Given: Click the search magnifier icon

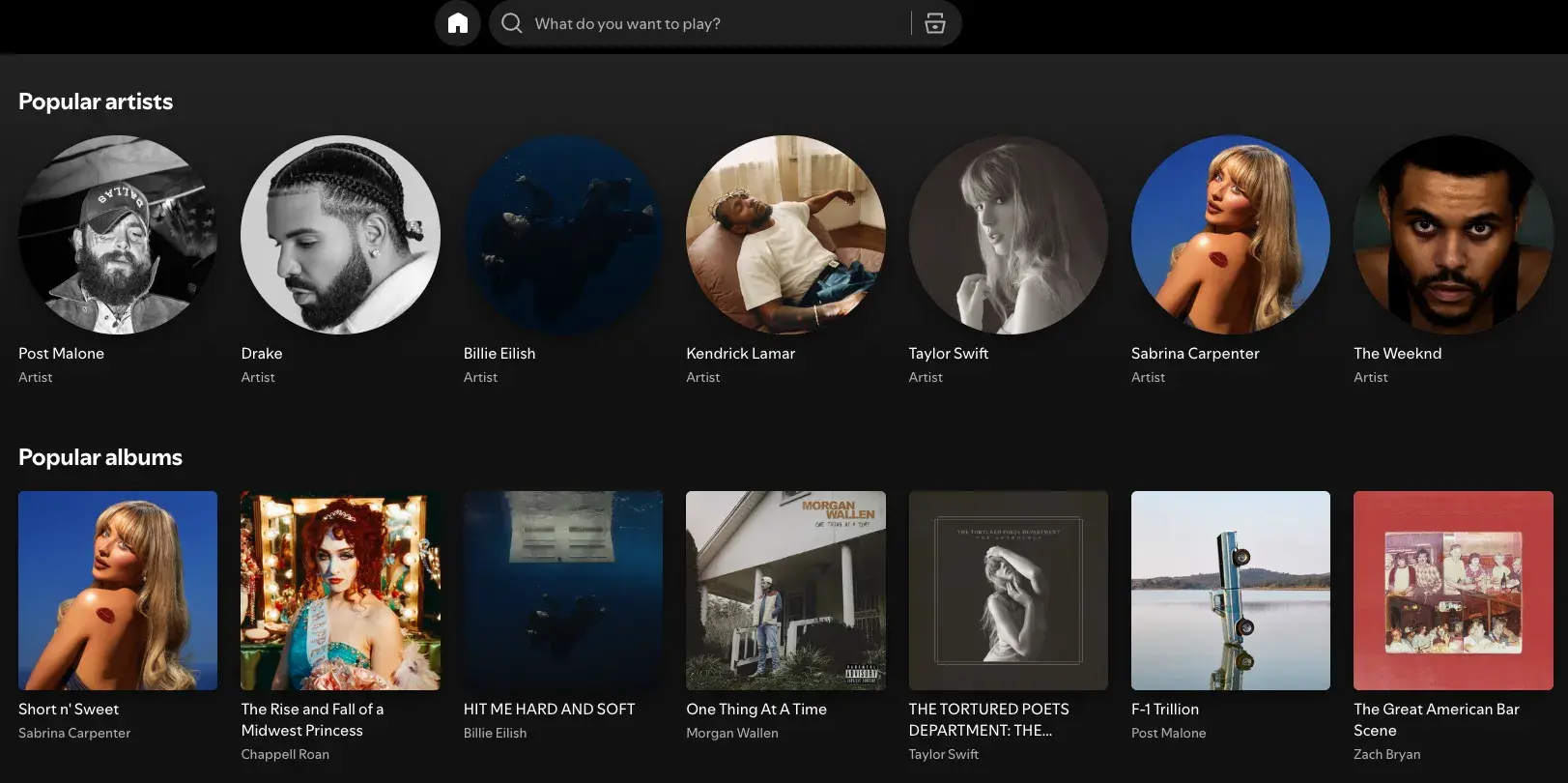Looking at the screenshot, I should (512, 23).
